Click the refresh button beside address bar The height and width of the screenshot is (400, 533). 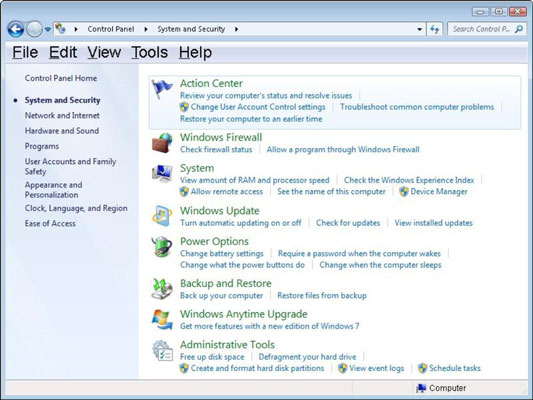[x=434, y=29]
